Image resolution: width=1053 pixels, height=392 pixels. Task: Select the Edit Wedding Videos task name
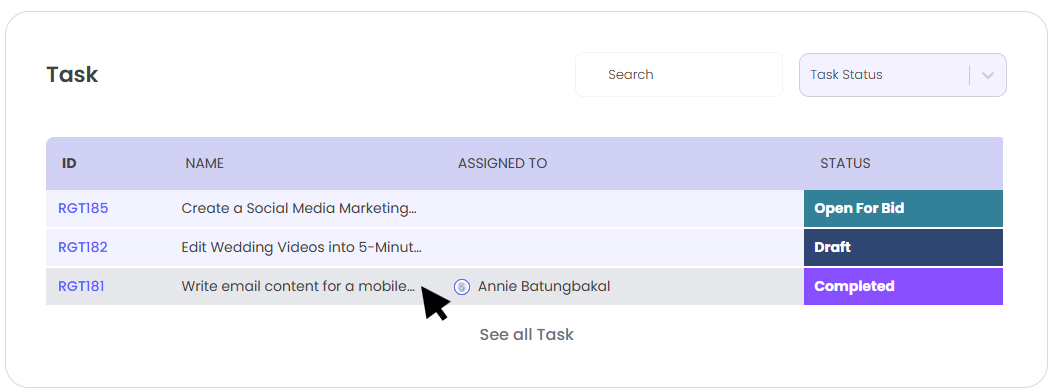[302, 247]
